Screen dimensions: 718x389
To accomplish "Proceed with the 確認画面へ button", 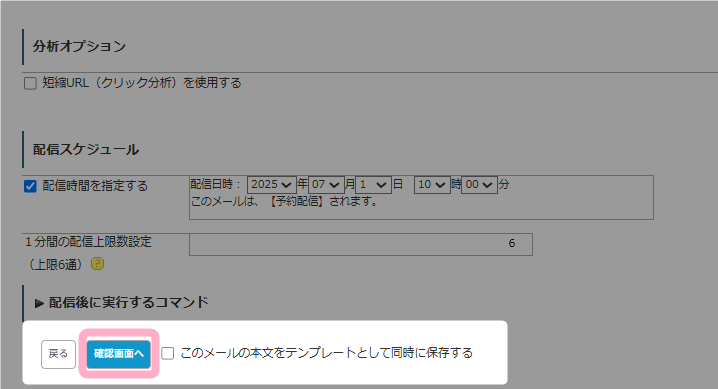I will click(x=119, y=354).
